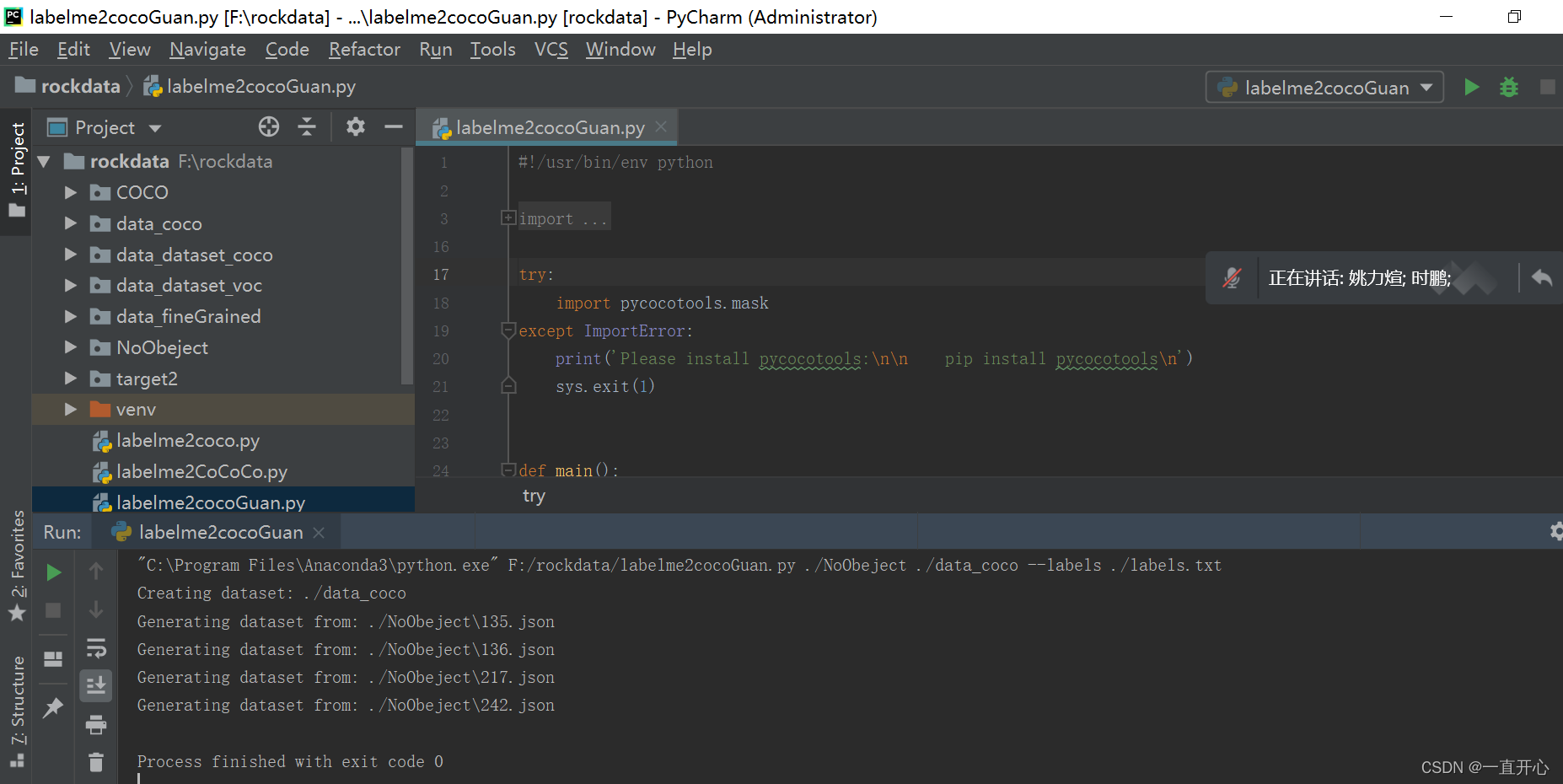Open Project view settings gear
This screenshot has height=784, width=1563.
point(355,126)
